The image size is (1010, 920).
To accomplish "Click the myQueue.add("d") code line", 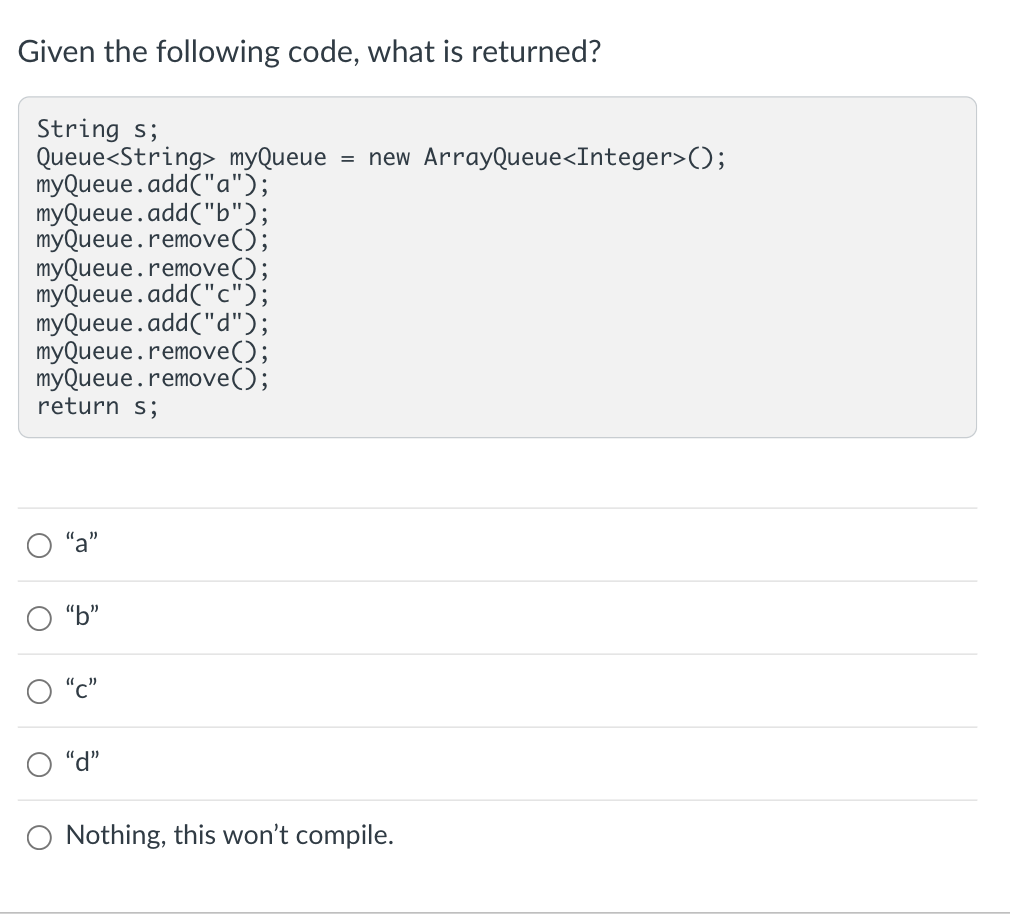I will tap(153, 323).
